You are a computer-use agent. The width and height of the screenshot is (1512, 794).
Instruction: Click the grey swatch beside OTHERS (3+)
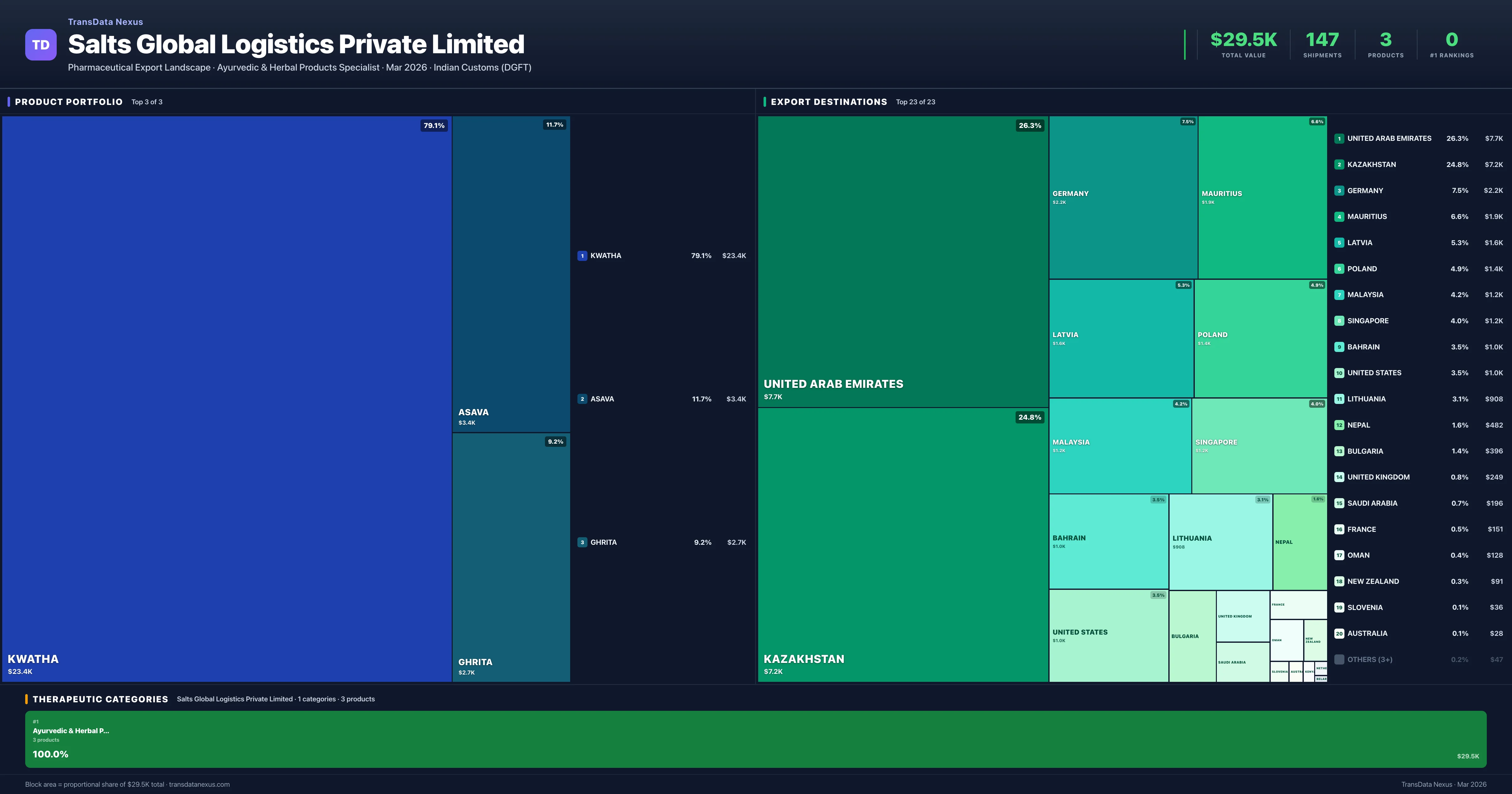click(x=1339, y=659)
